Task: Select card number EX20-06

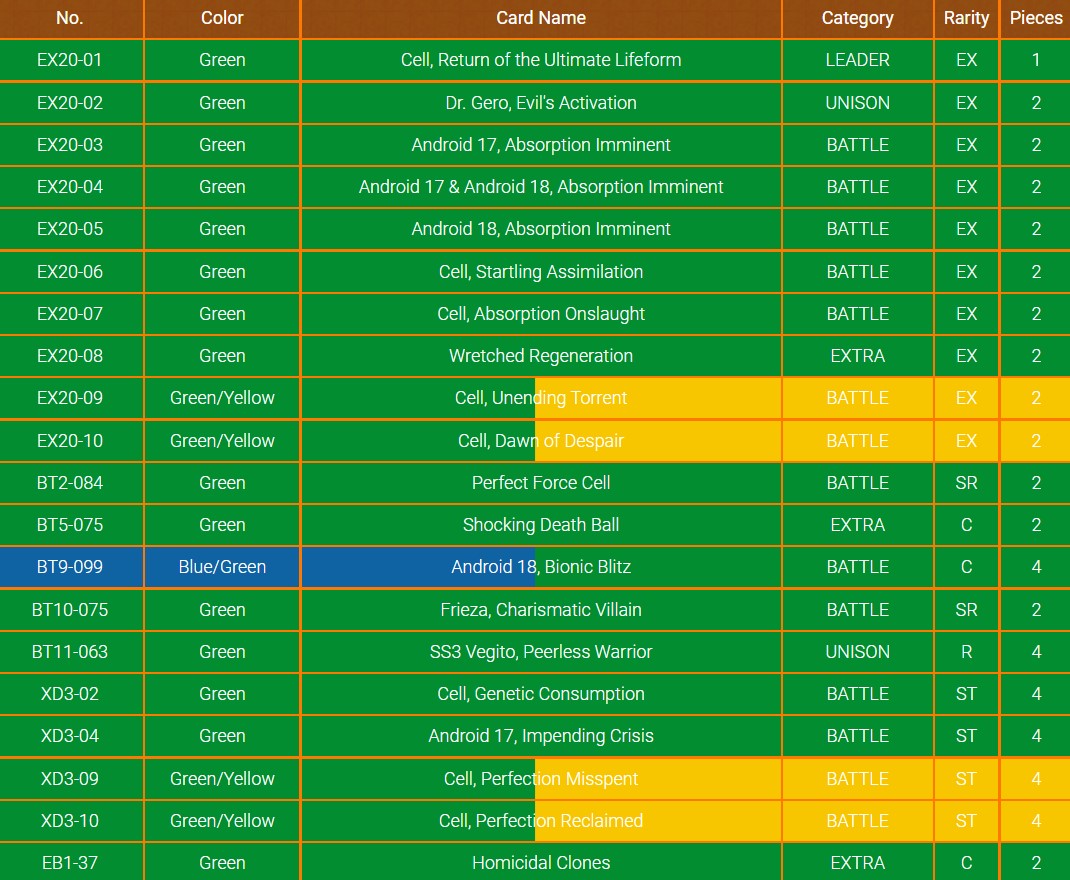Action: pos(70,272)
